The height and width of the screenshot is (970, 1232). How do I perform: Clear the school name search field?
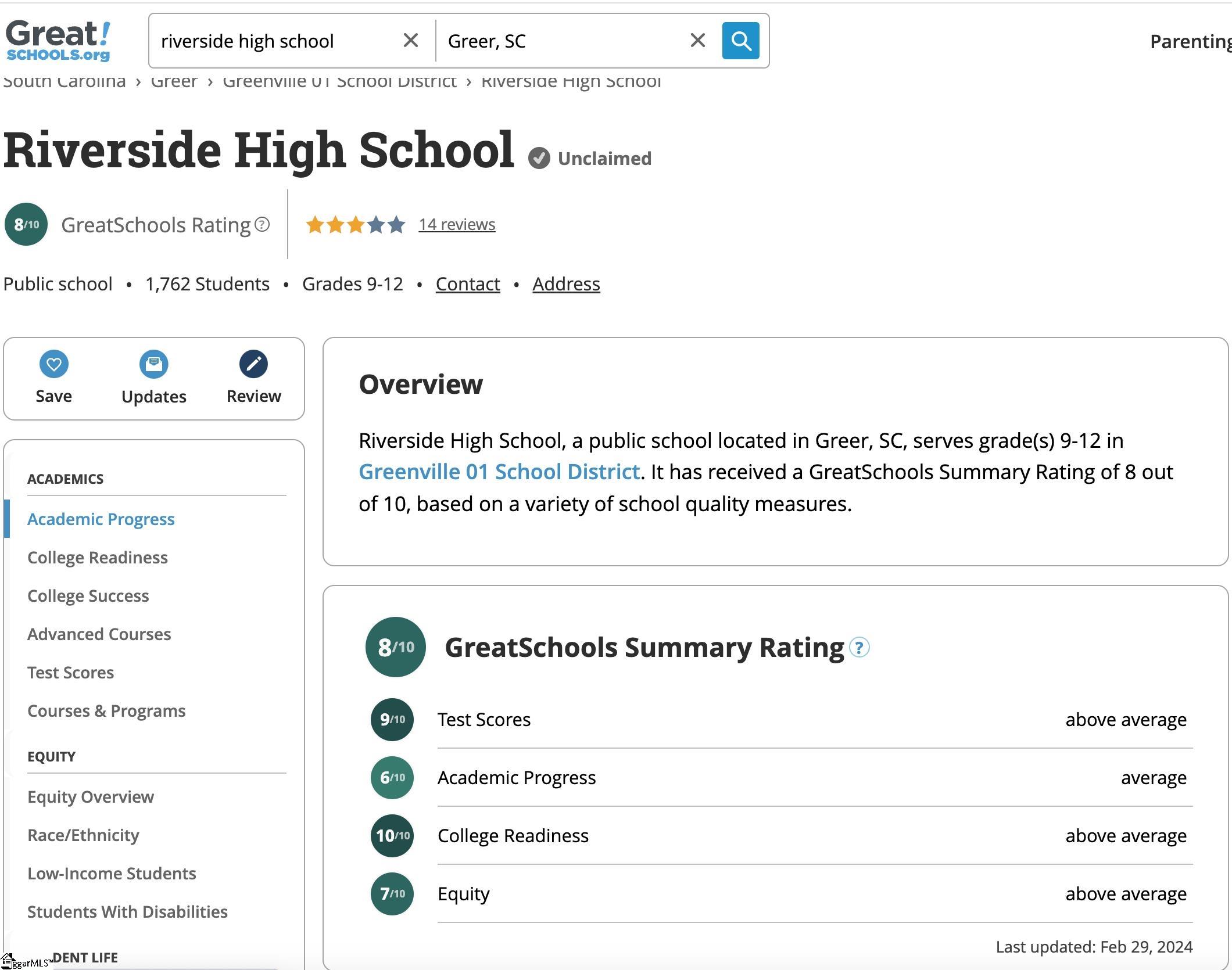(x=410, y=41)
